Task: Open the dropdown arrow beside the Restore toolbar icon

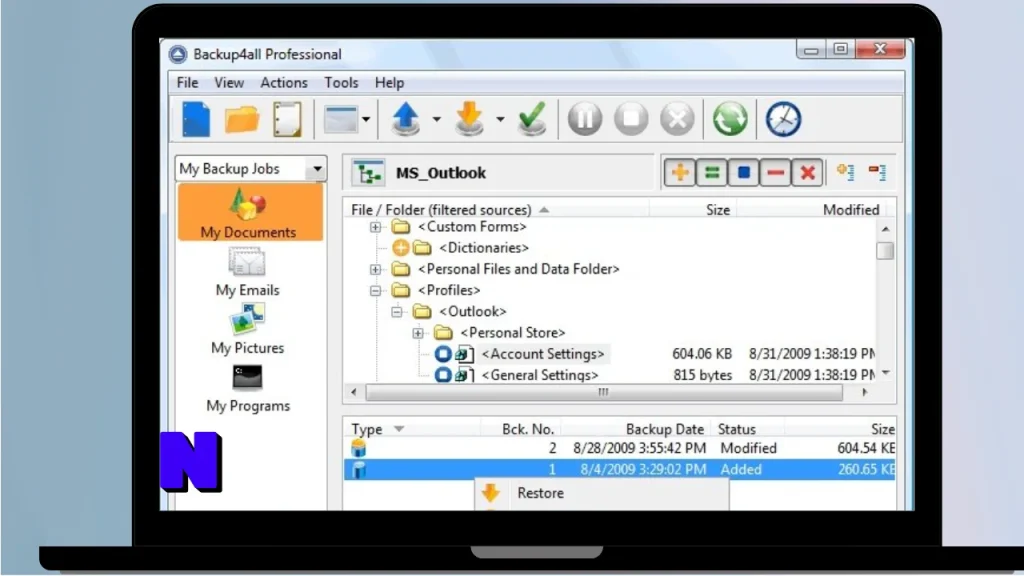Action: (x=500, y=120)
